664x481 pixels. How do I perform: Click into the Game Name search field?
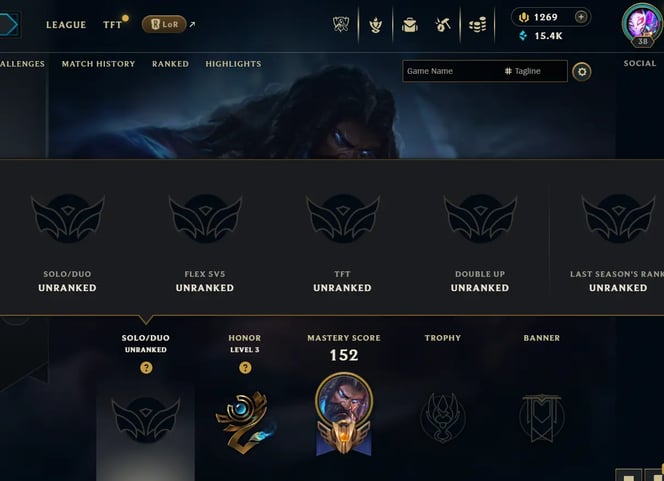point(451,71)
